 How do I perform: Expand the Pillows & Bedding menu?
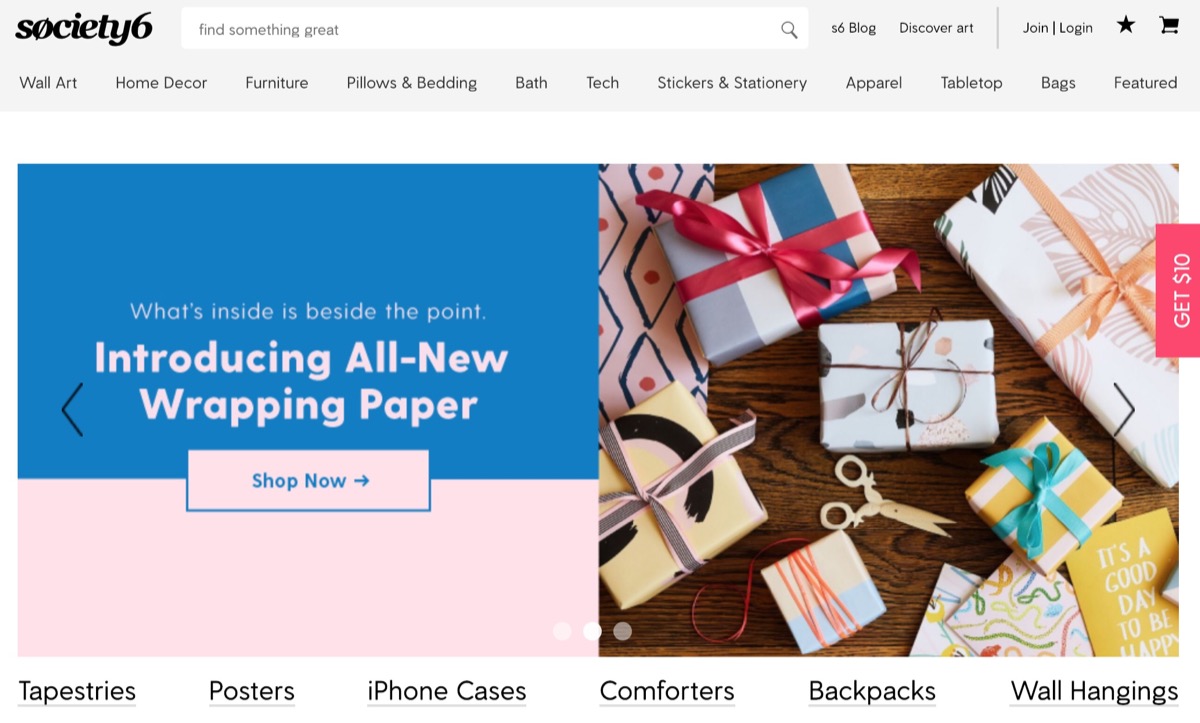click(412, 83)
